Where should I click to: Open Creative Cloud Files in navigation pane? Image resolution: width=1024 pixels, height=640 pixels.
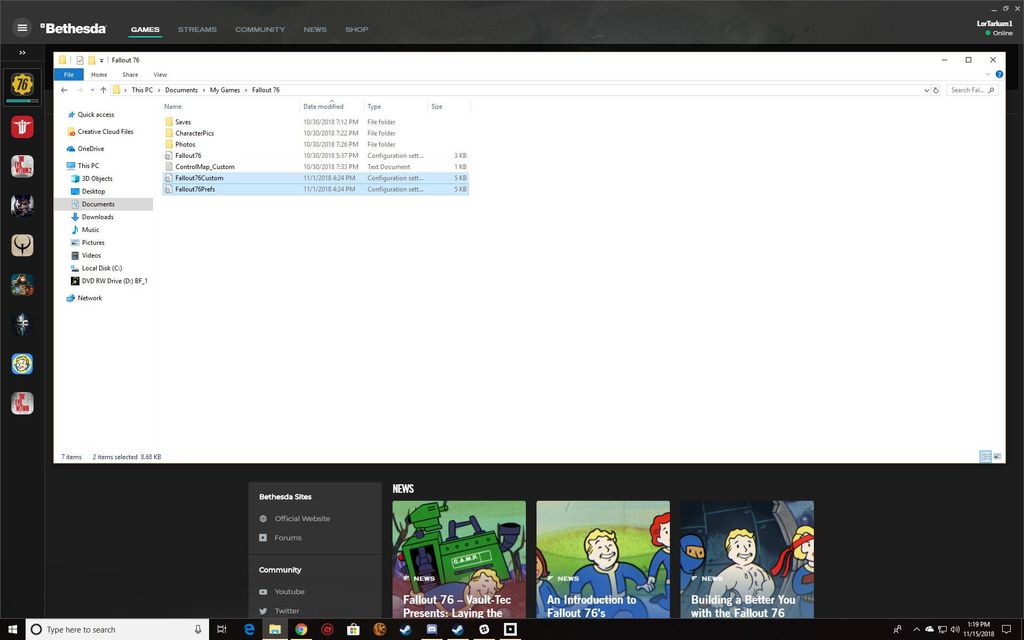click(x=100, y=132)
